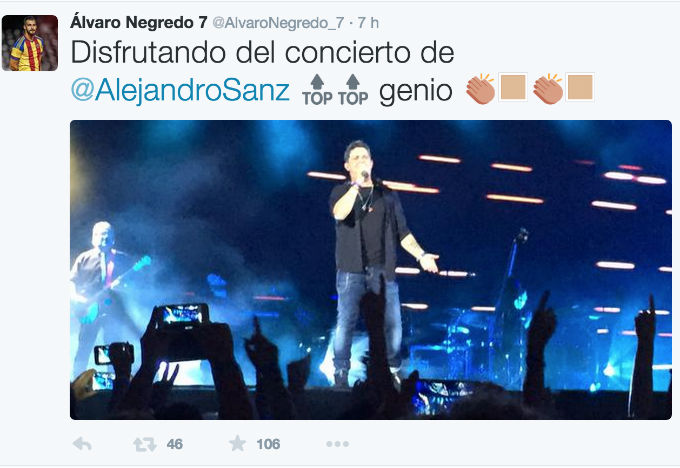Click the 7 h timestamp
Viewport: 680px width, 468px height.
pos(368,23)
